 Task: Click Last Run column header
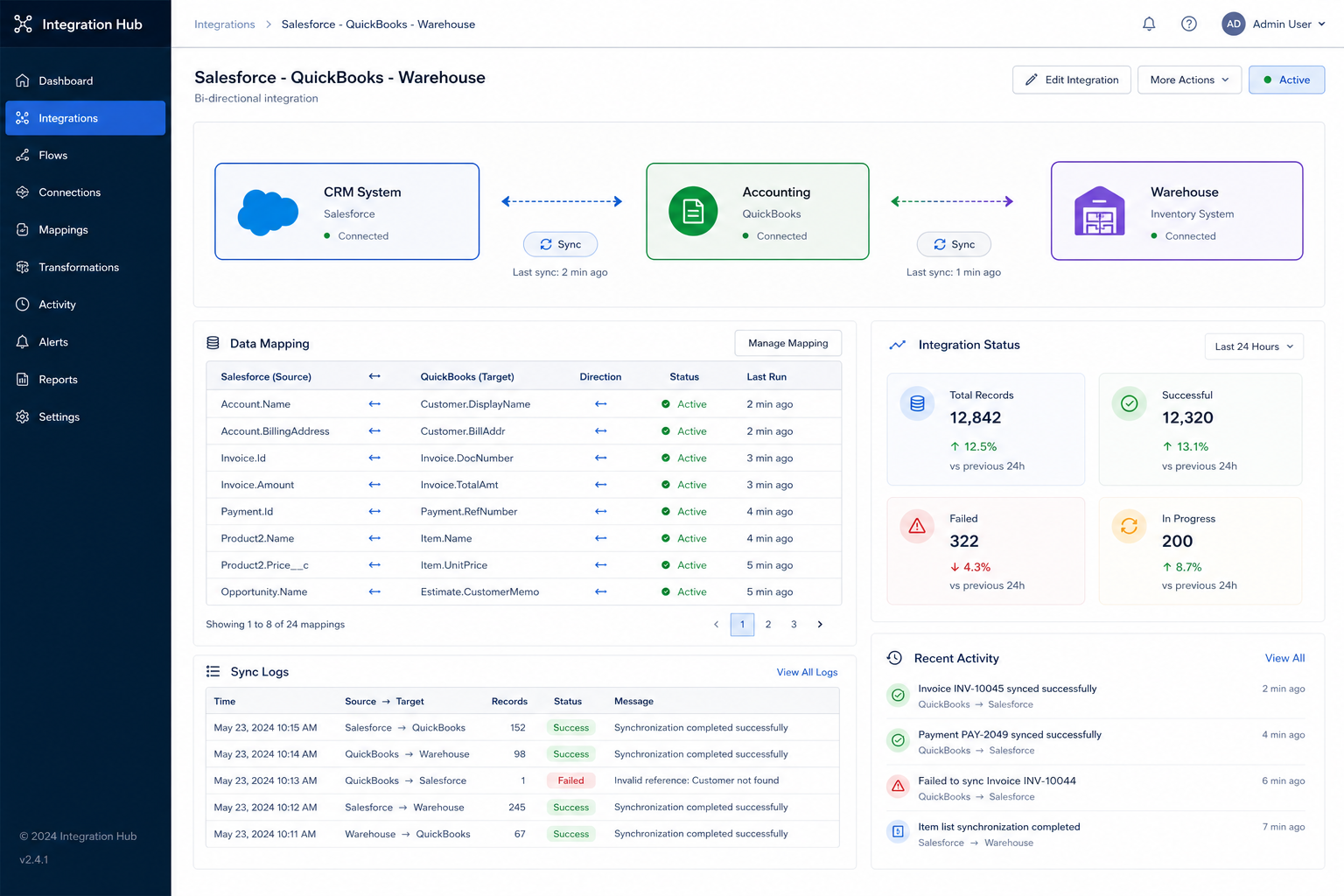pyautogui.click(x=766, y=377)
